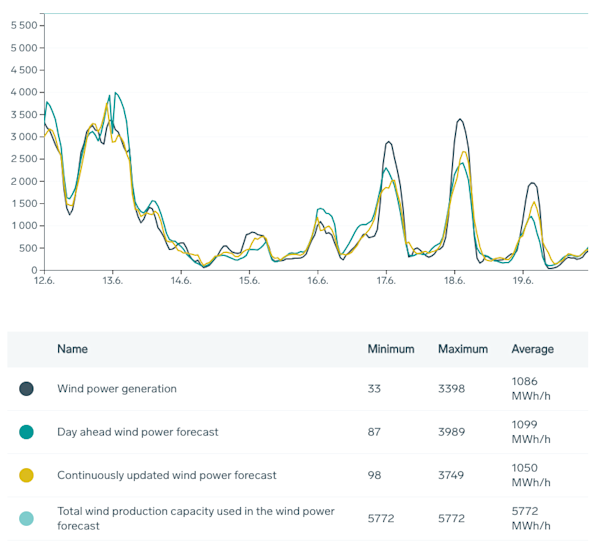Click the 15.6. x-axis date label

(x=249, y=281)
